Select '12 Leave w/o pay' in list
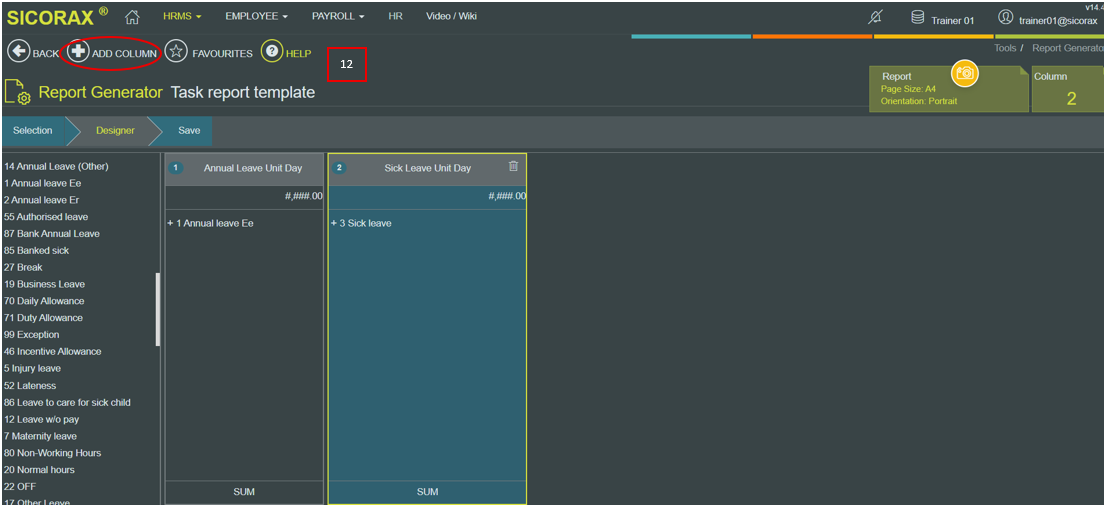The width and height of the screenshot is (1107, 507). (41, 419)
